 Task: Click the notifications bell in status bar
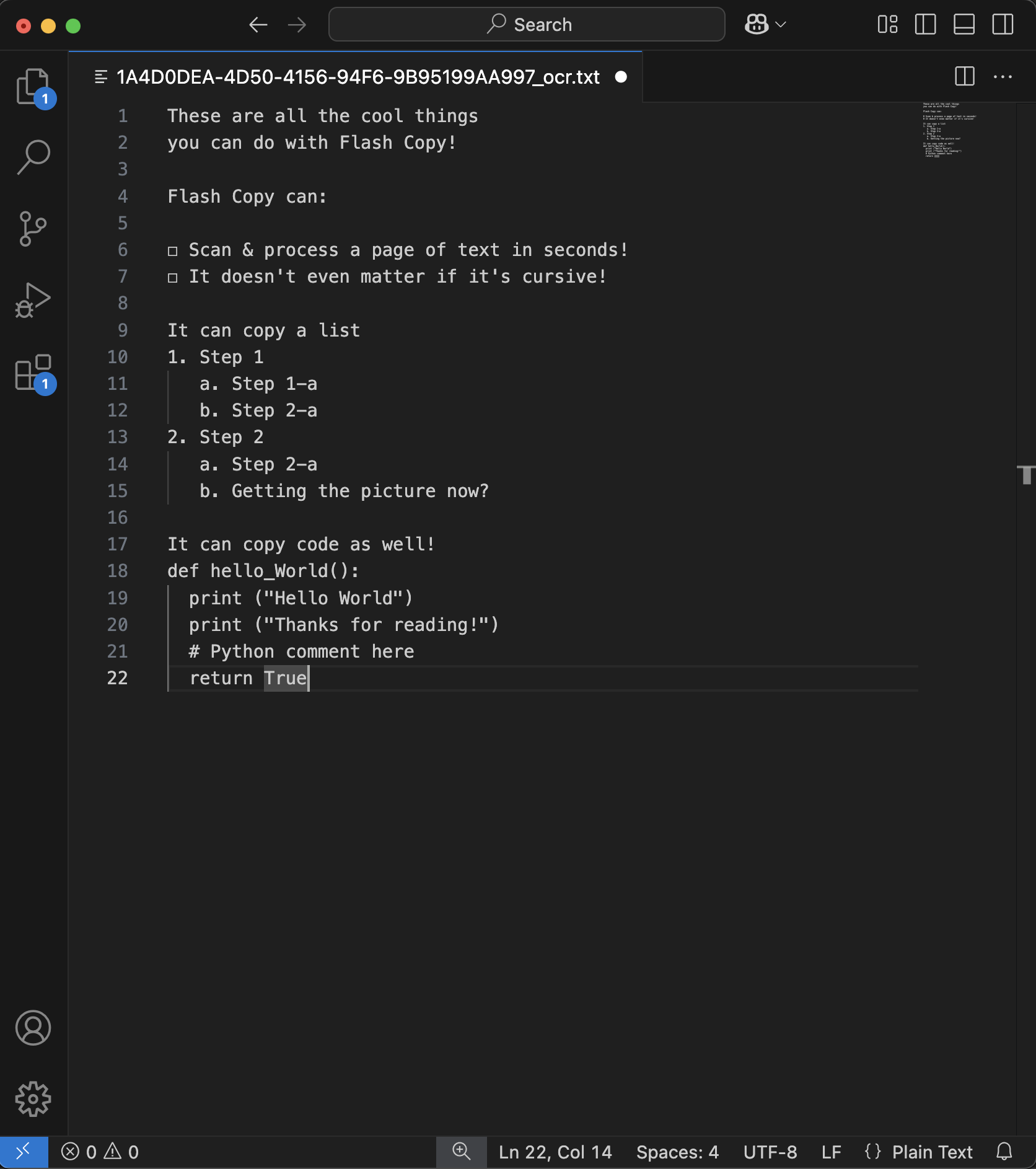coord(1005,1152)
